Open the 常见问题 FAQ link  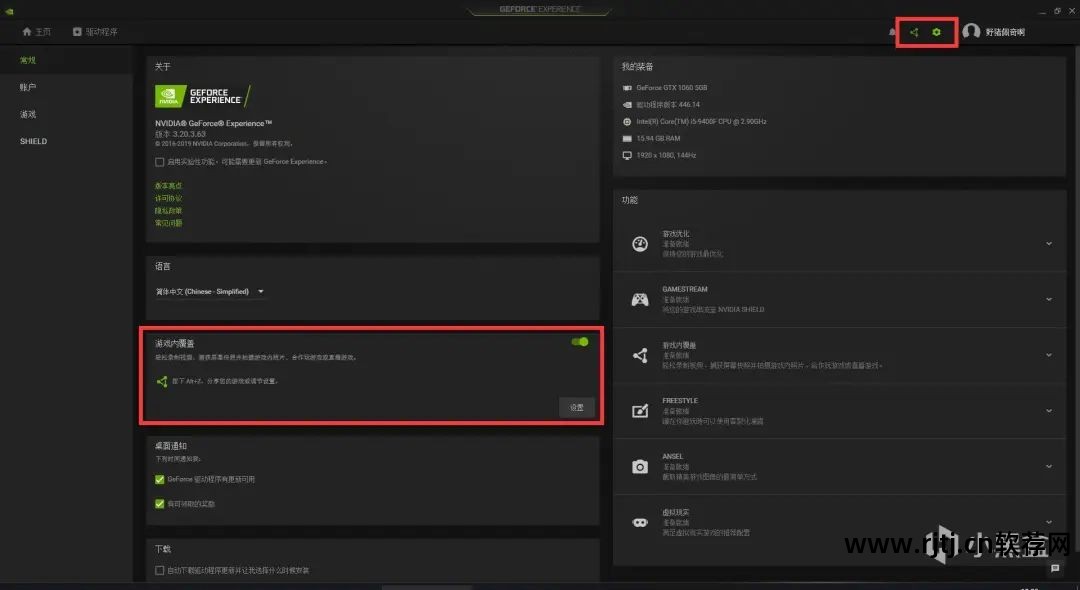169,223
